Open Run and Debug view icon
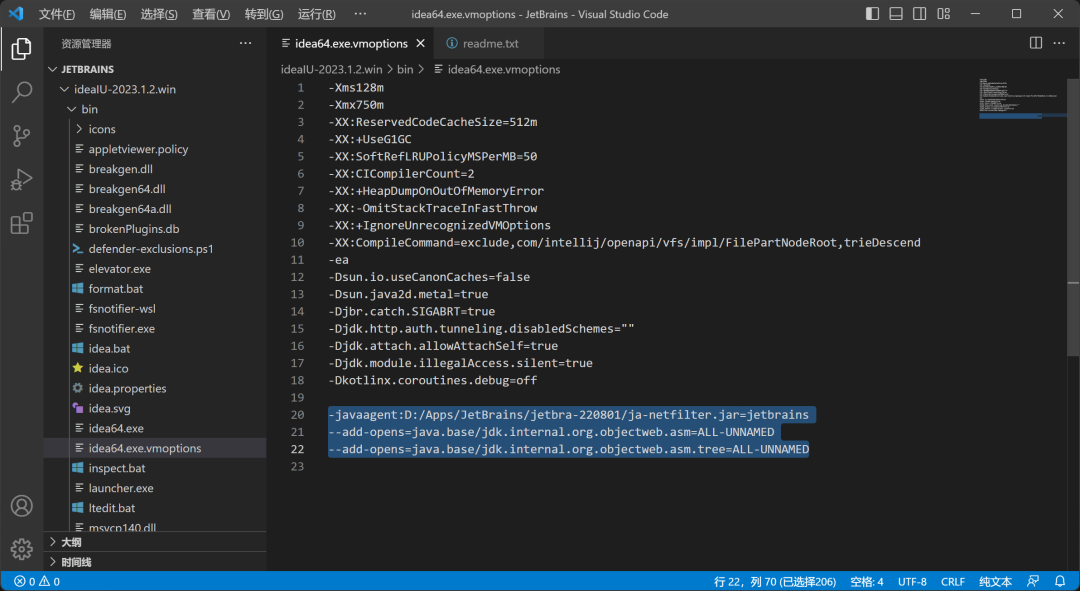The width and height of the screenshot is (1080, 591). [21, 180]
